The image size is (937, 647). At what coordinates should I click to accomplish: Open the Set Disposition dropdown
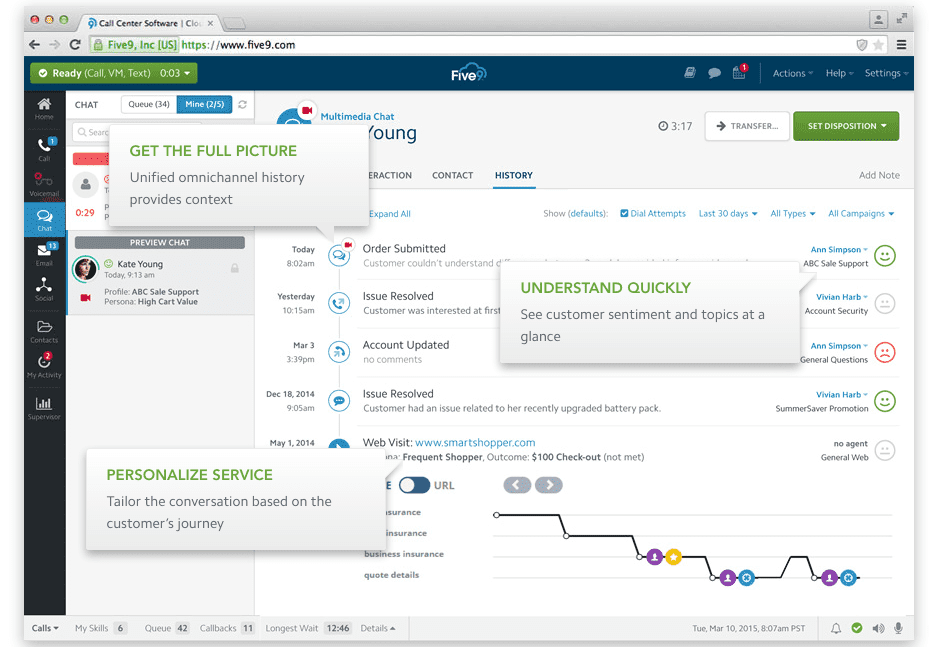pyautogui.click(x=845, y=126)
